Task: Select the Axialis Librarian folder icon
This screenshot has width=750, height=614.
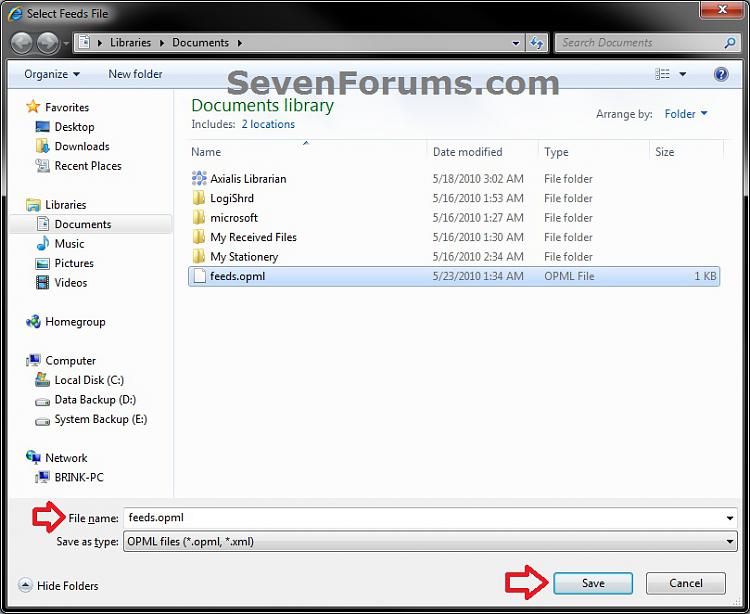Action: (199, 178)
